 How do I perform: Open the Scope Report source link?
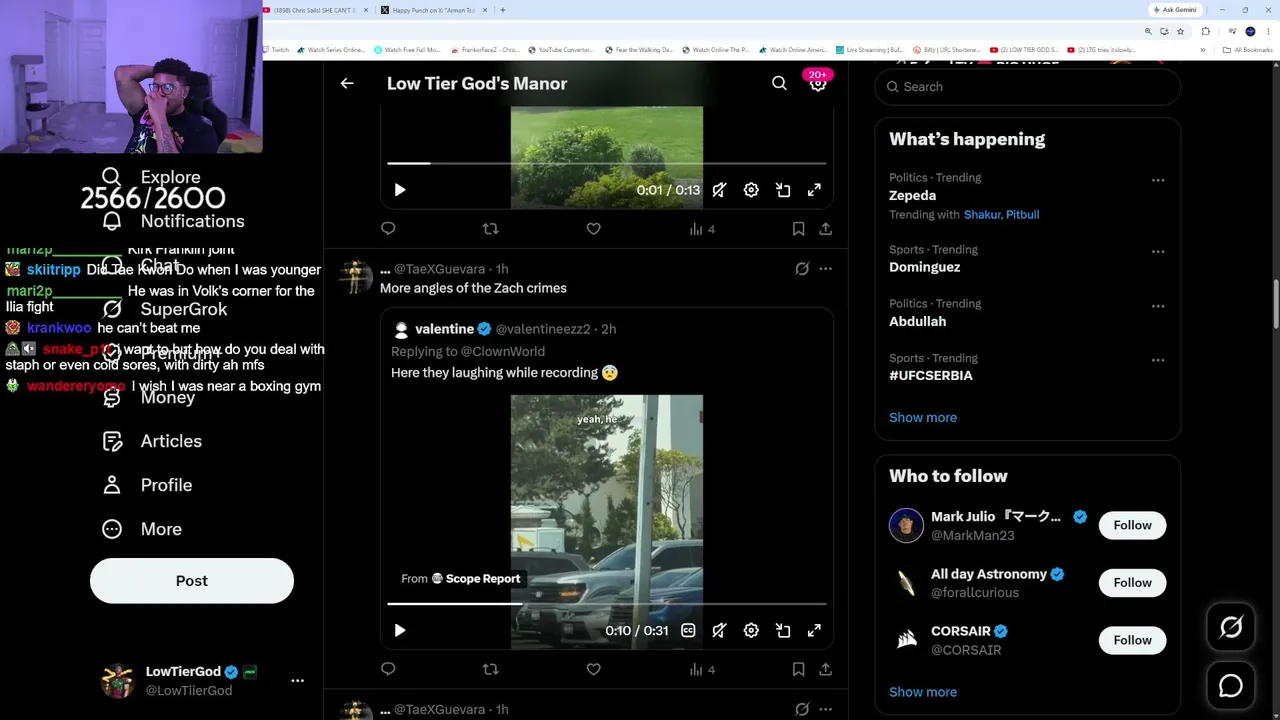(482, 579)
